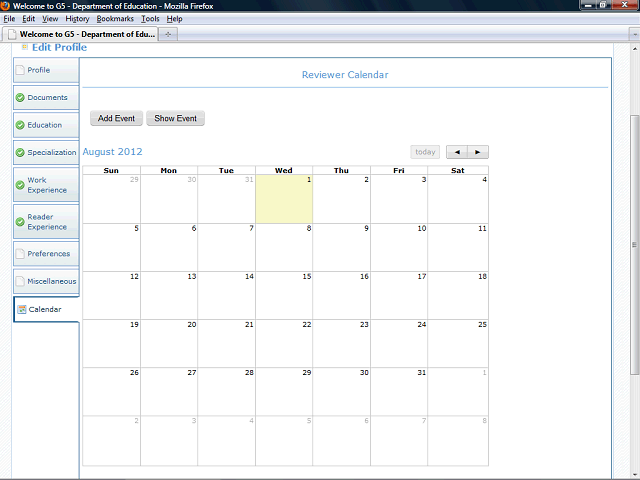Select August 24 day cell
This screenshot has height=480, width=640.
399,344
